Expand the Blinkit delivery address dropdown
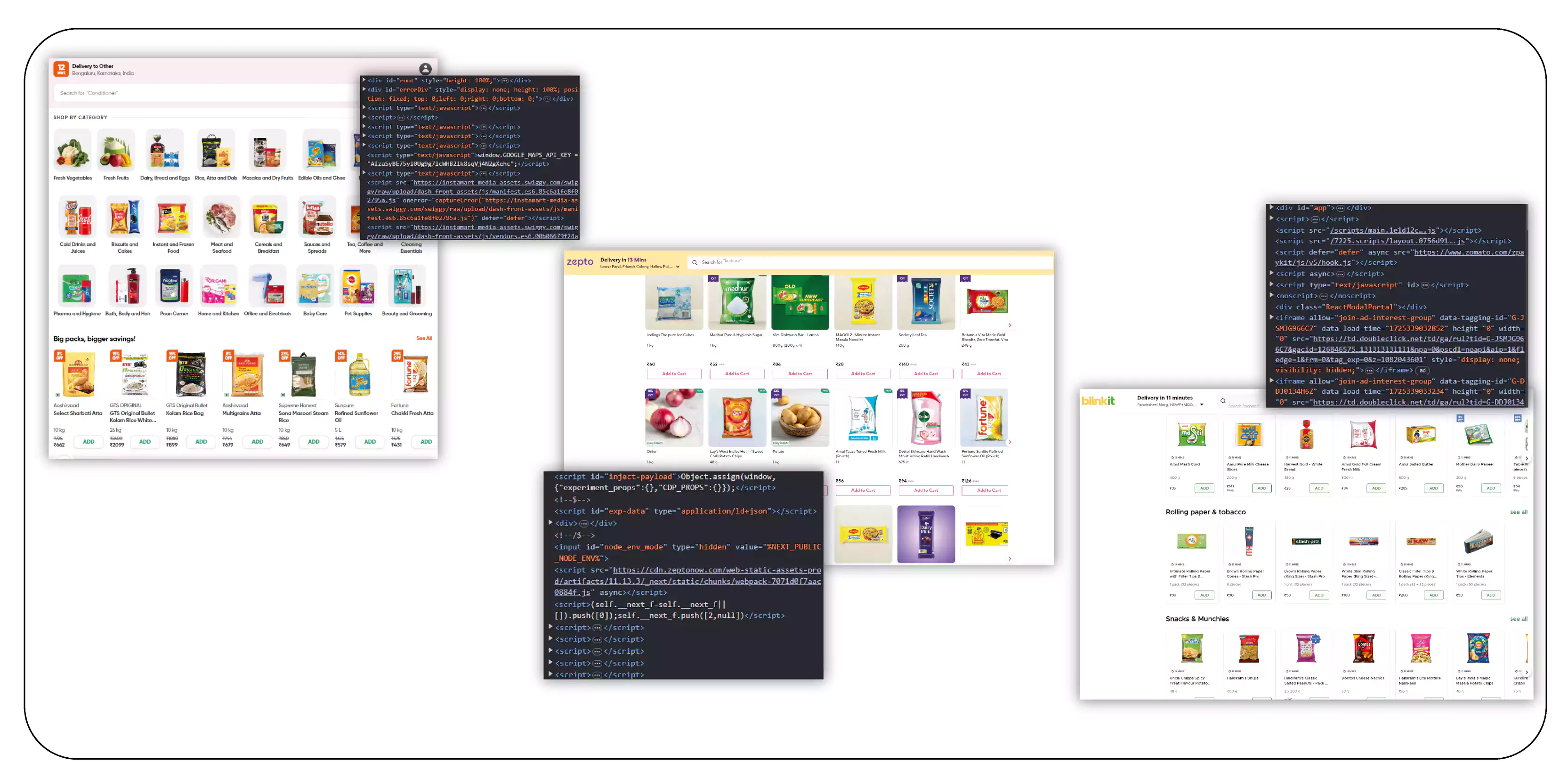1568x778 pixels. [1202, 405]
